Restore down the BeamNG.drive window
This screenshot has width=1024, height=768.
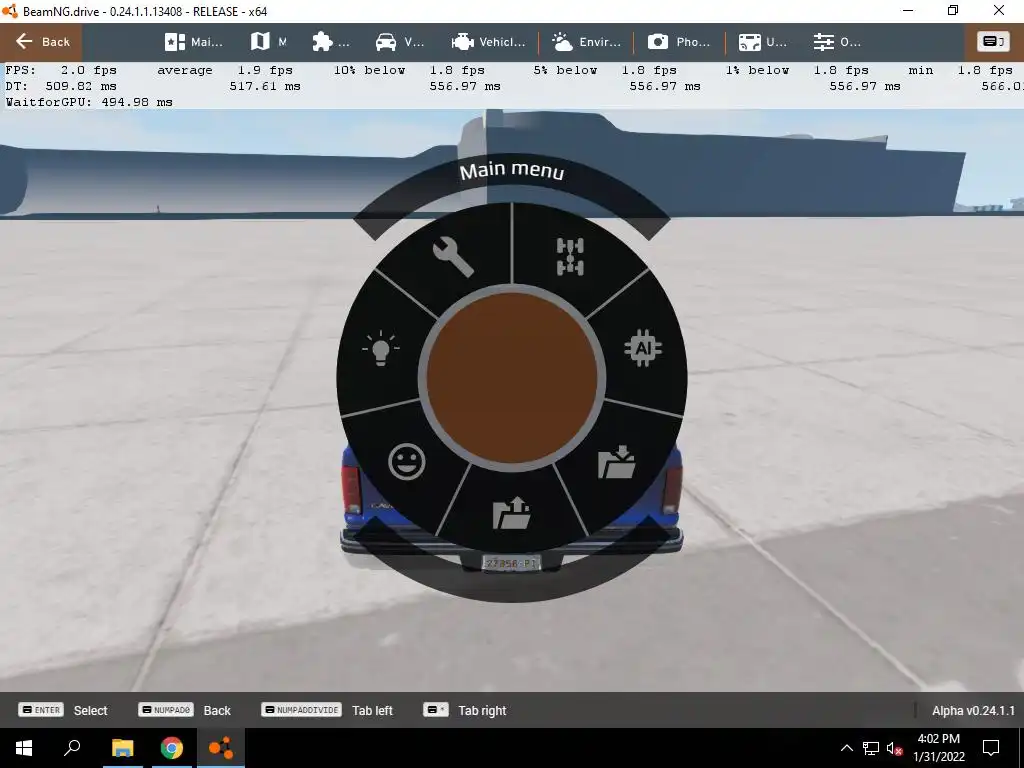click(953, 10)
